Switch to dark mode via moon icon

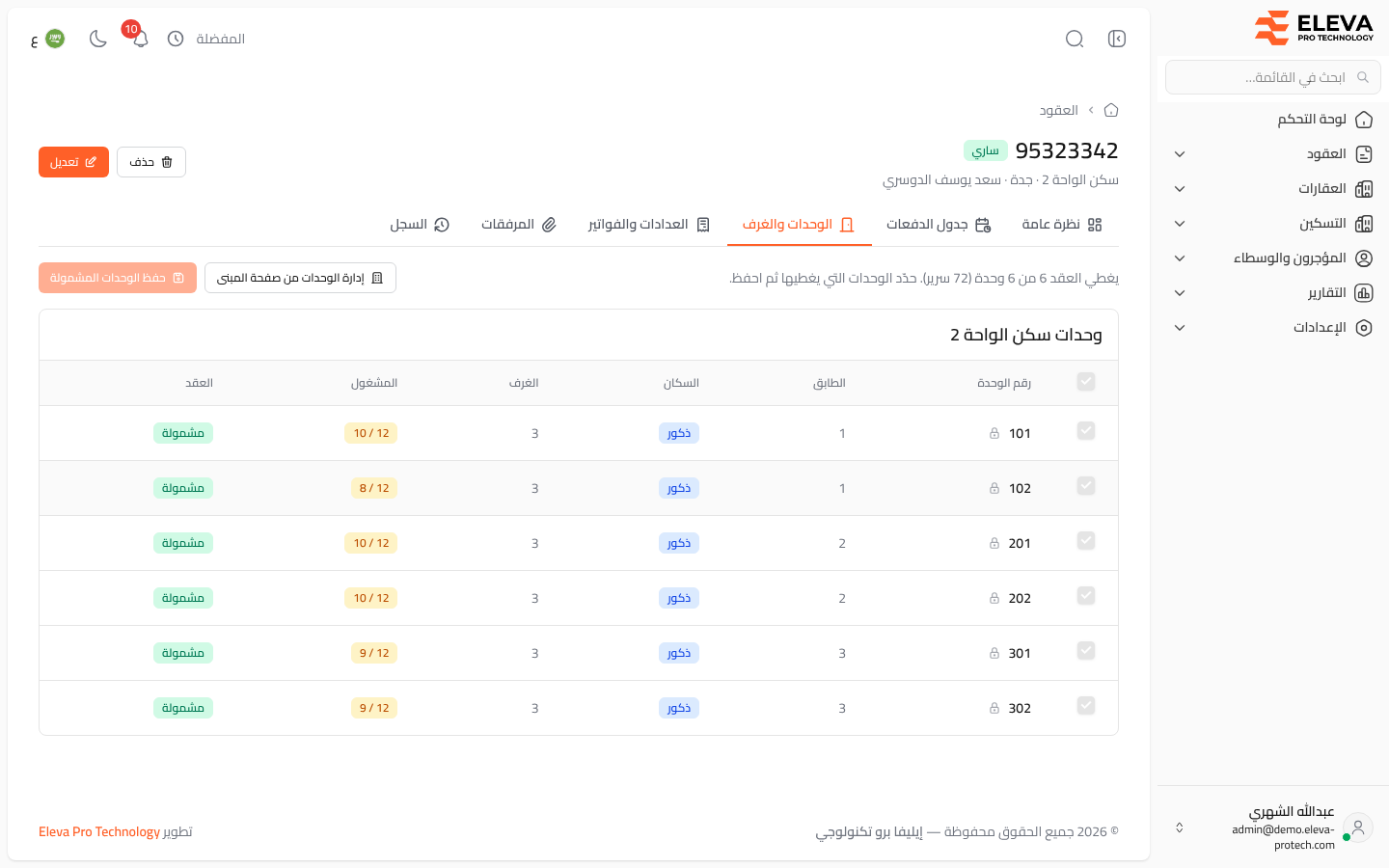[97, 39]
